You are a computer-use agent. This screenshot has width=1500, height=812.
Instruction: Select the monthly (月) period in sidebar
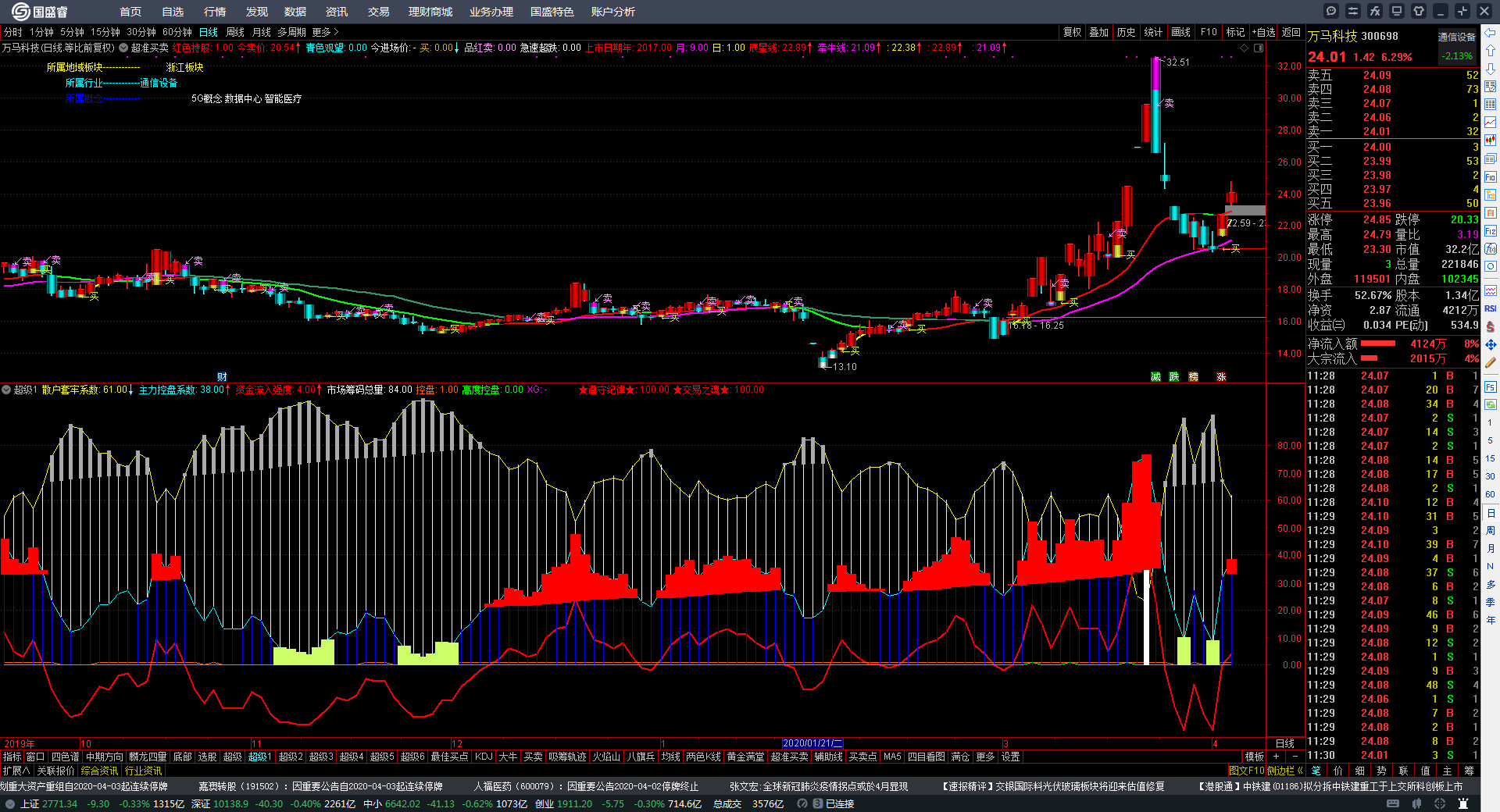[x=1490, y=548]
